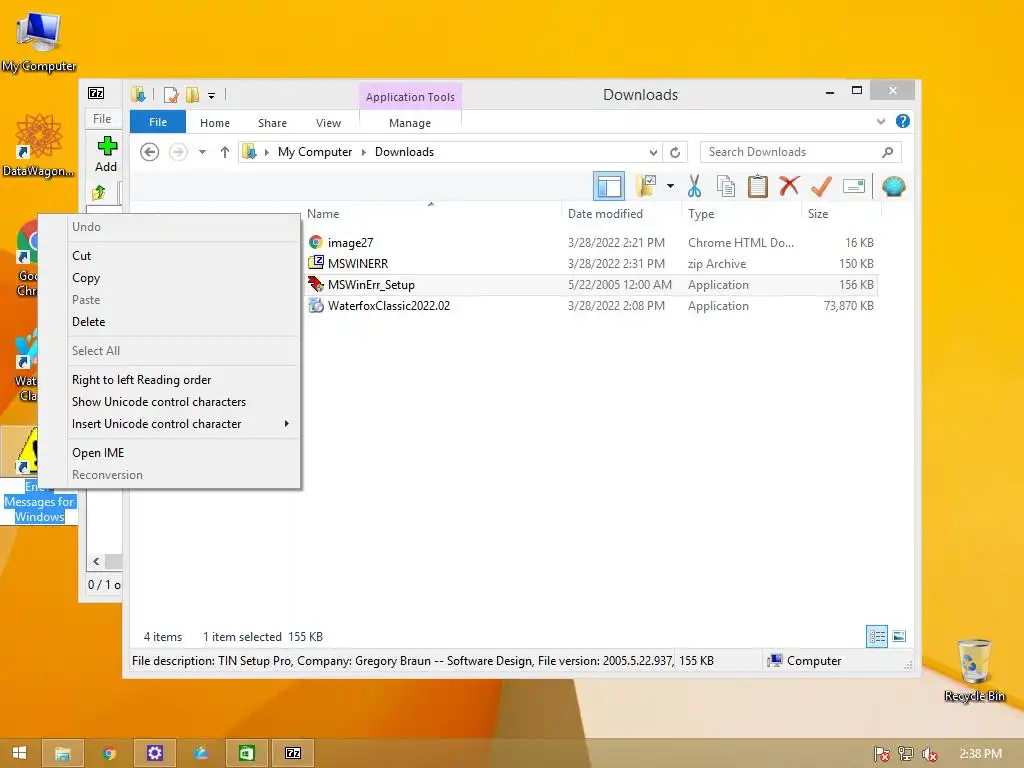Image resolution: width=1024 pixels, height=768 pixels.
Task: Expand the ribbon with the chevron
Action: click(x=881, y=121)
